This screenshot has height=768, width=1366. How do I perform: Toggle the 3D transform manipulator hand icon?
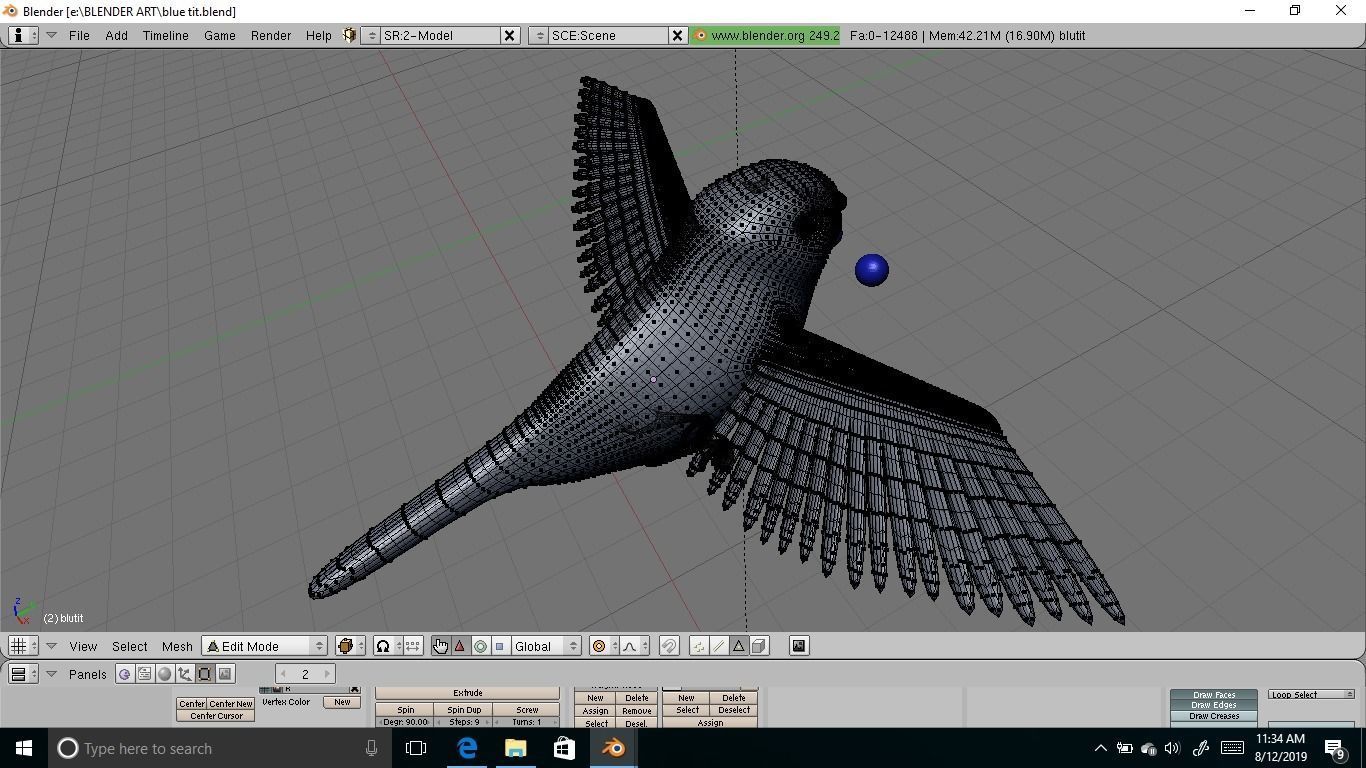point(440,646)
